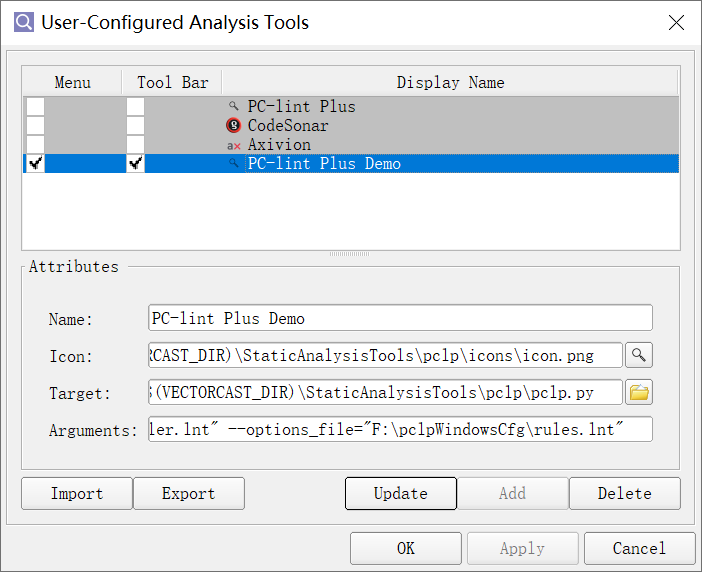The image size is (702, 572).
Task: Toggle Menu checkbox for Axivion
Action: (36, 145)
